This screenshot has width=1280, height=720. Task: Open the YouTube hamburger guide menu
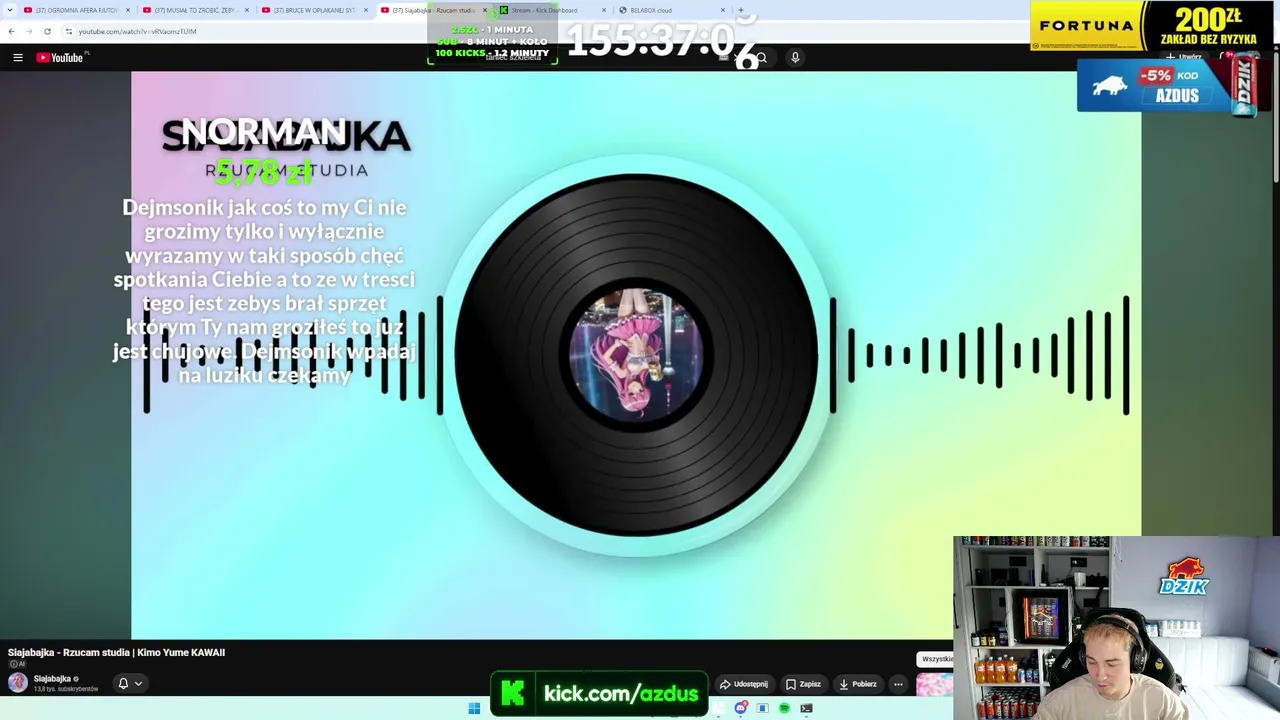coord(18,58)
